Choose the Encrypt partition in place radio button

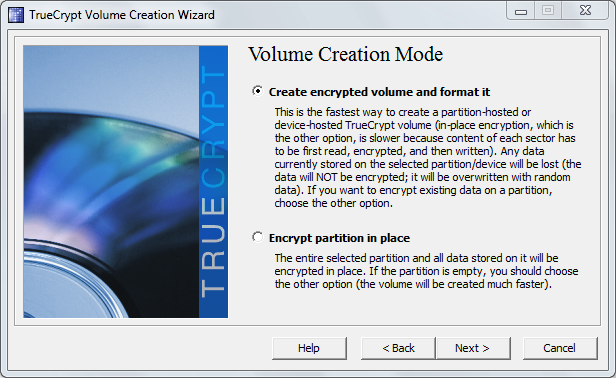click(x=257, y=237)
